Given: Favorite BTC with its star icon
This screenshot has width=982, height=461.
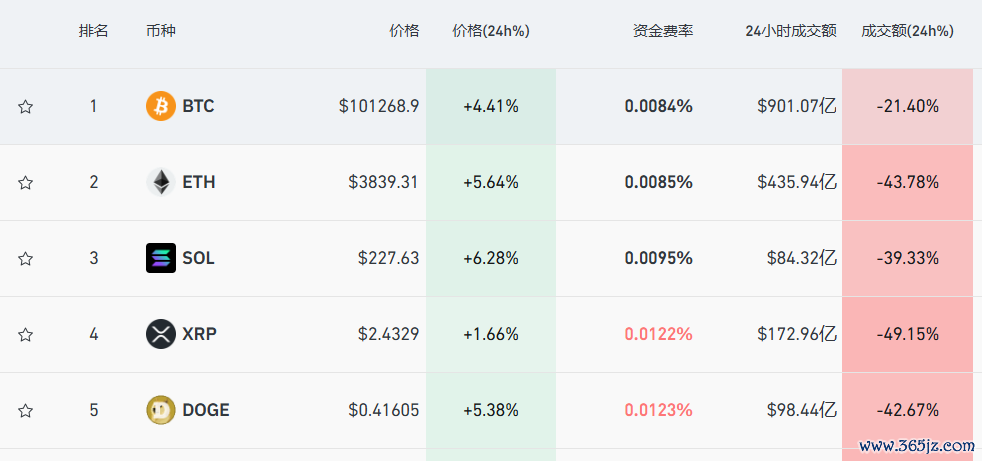Looking at the screenshot, I should tap(25, 106).
